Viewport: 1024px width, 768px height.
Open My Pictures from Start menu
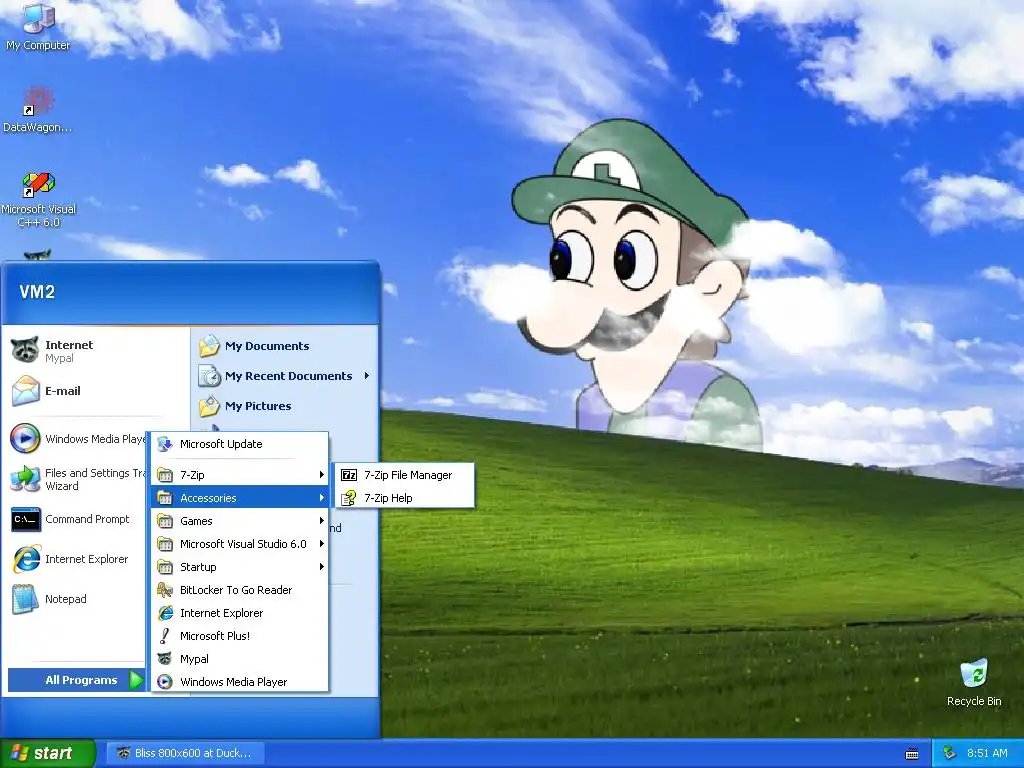pos(285,406)
